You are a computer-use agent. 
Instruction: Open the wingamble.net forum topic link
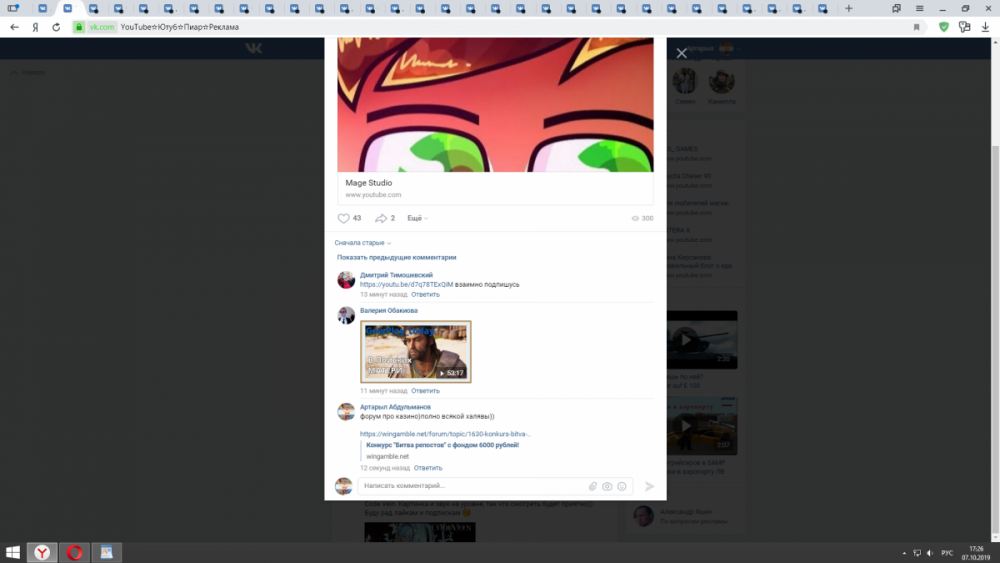coord(445,434)
